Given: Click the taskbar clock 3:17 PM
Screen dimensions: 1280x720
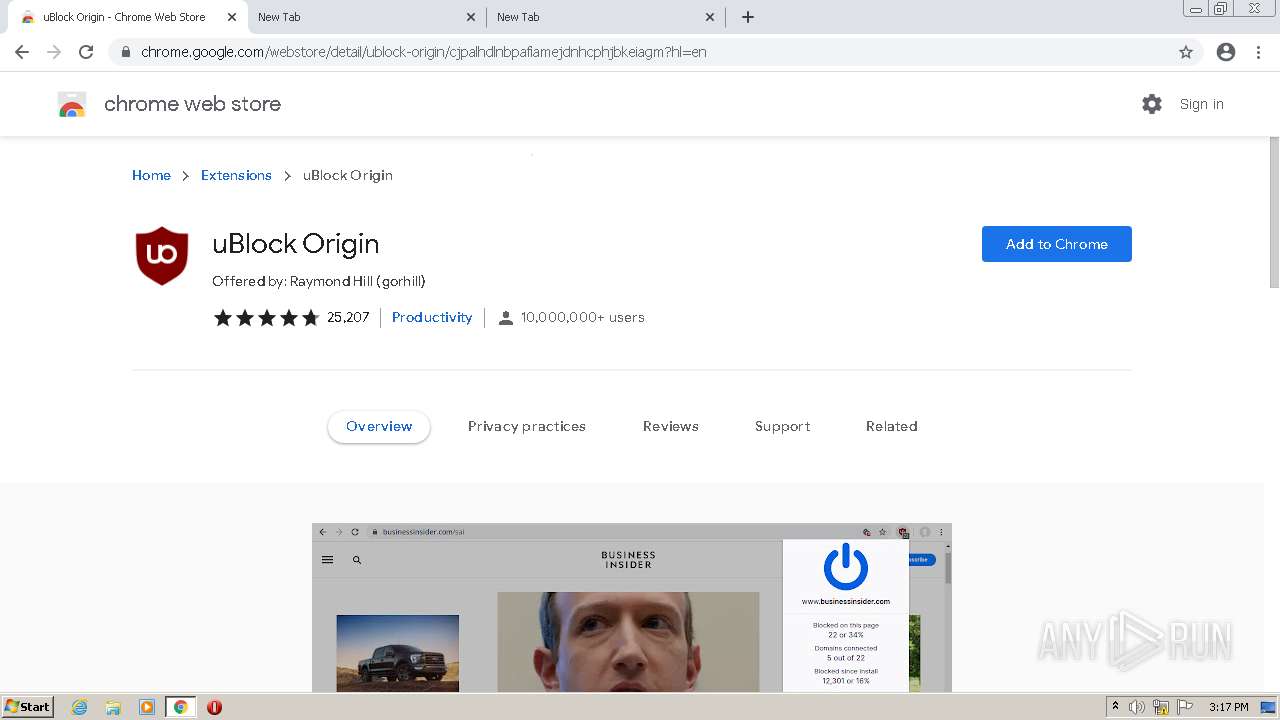Looking at the screenshot, I should (x=1229, y=707).
